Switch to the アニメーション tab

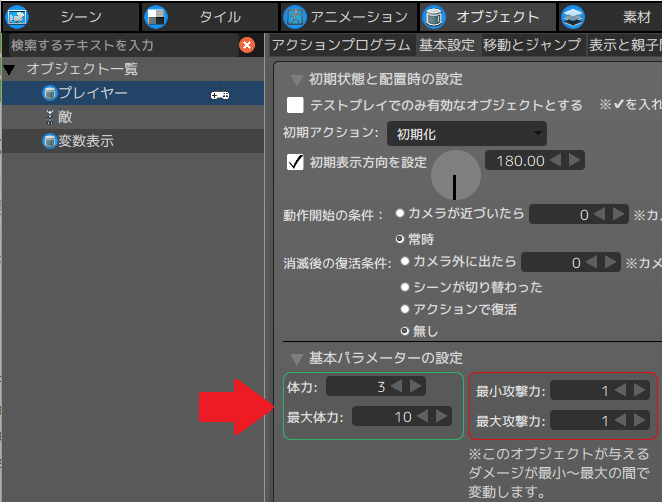pos(348,17)
